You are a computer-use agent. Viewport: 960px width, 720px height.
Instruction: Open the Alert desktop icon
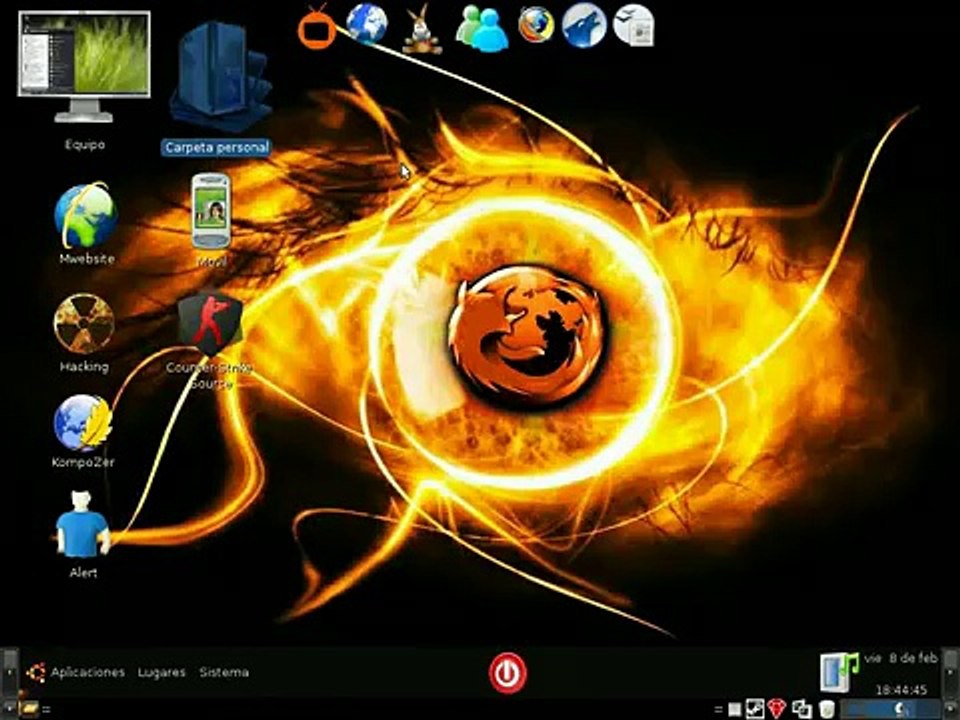(82, 524)
